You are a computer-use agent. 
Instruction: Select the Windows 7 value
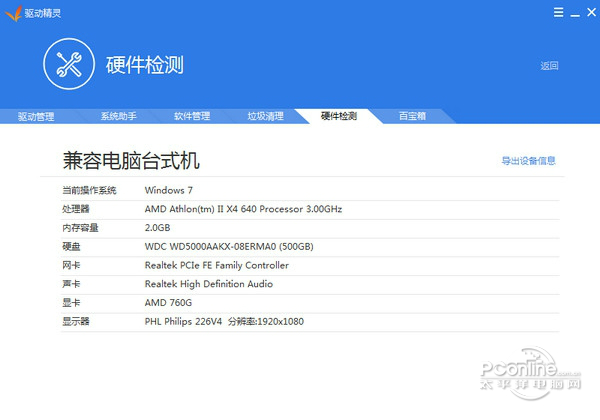[168, 190]
